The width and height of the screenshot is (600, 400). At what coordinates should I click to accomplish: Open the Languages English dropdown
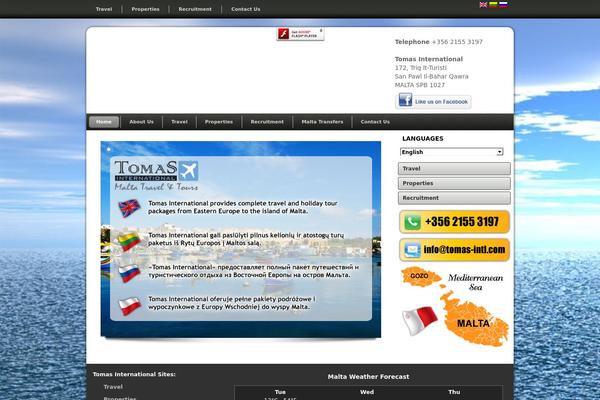(x=452, y=152)
